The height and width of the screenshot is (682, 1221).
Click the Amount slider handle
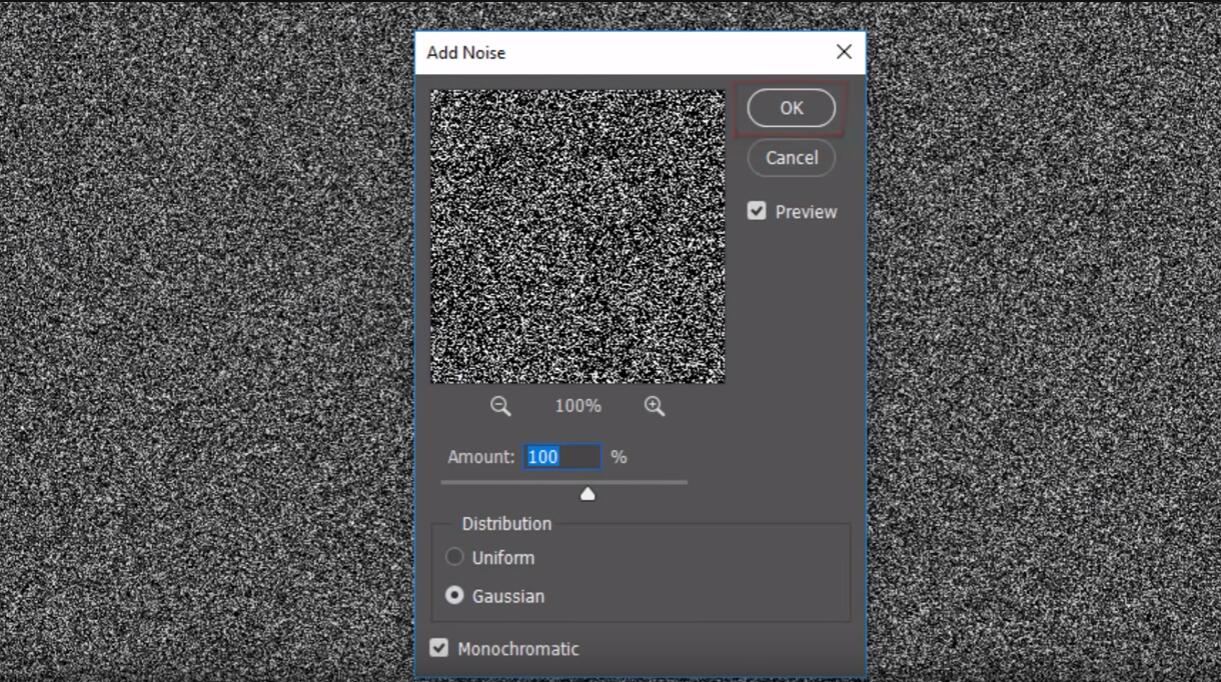coord(588,493)
